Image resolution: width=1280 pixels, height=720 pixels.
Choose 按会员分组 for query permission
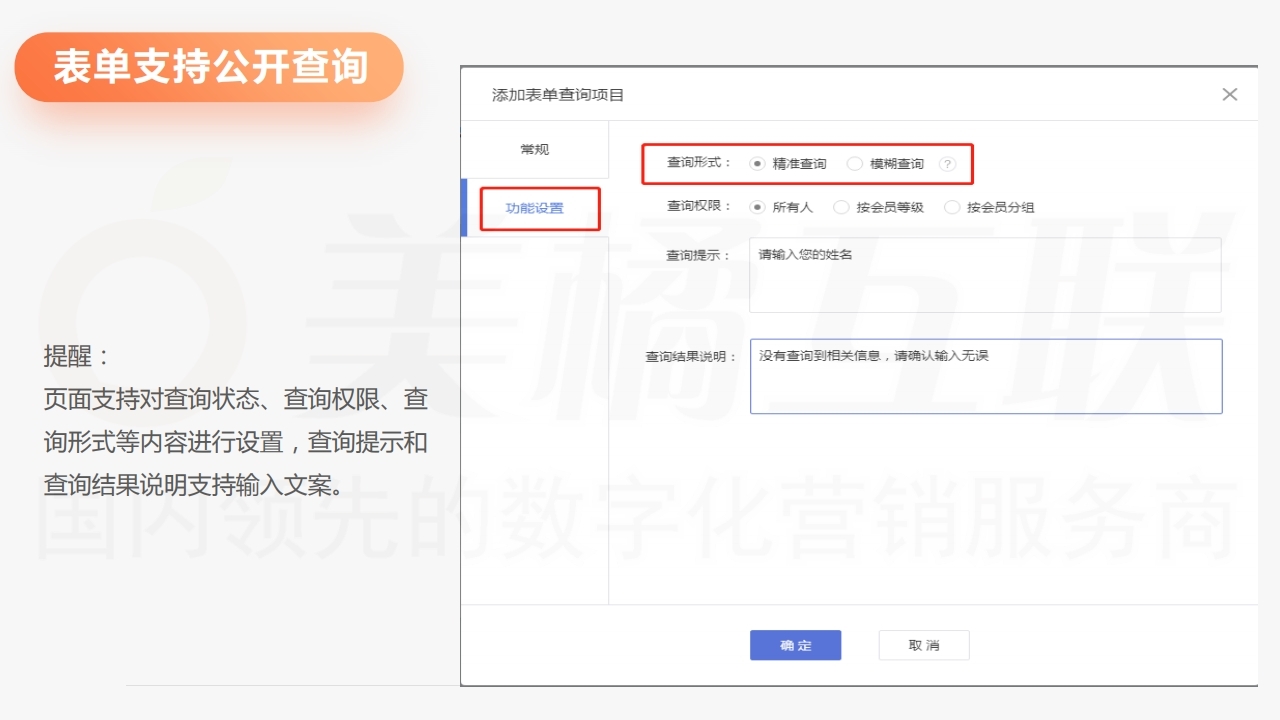988,208
